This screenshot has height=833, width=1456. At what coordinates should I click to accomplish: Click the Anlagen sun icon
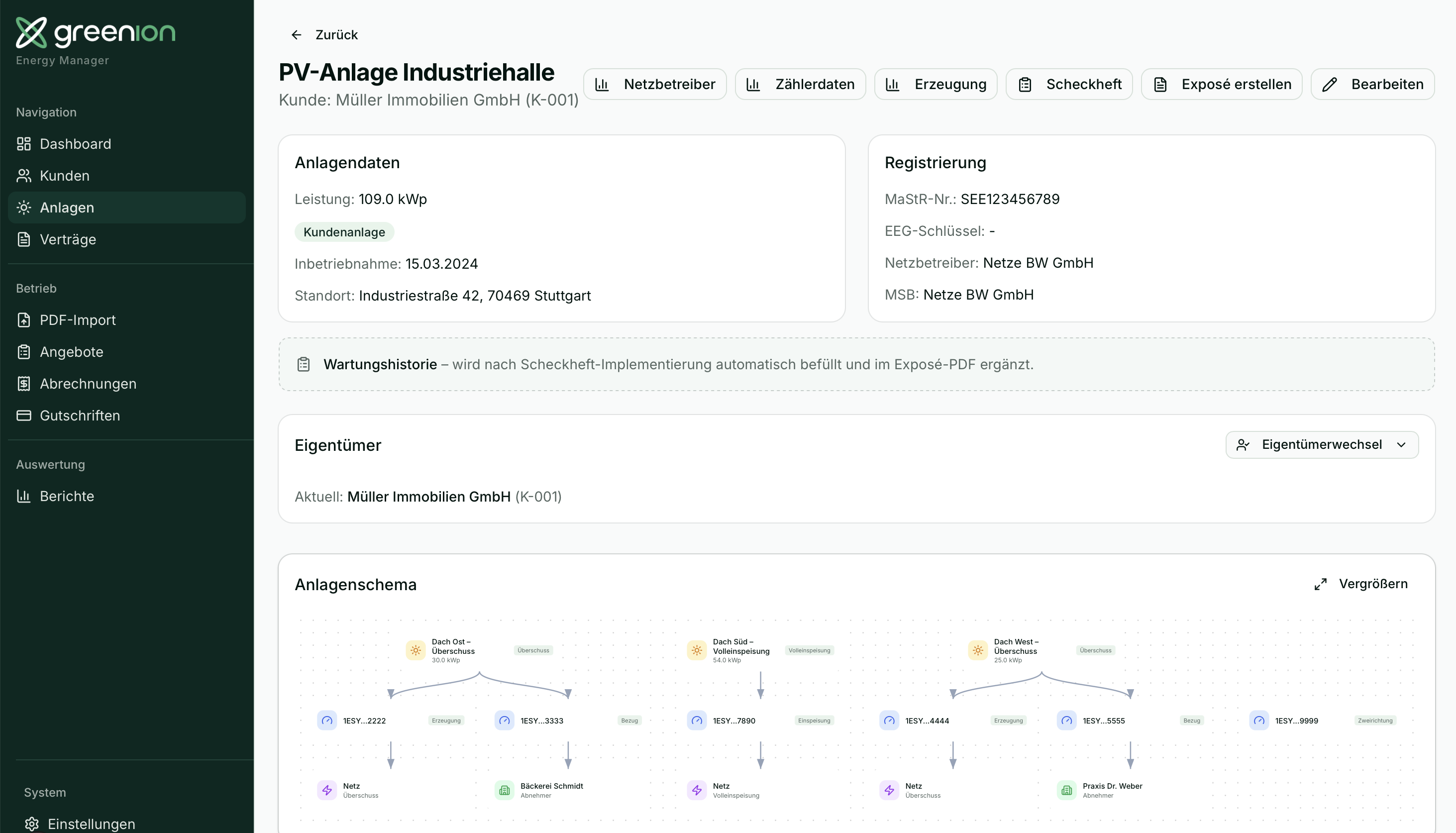(x=23, y=208)
